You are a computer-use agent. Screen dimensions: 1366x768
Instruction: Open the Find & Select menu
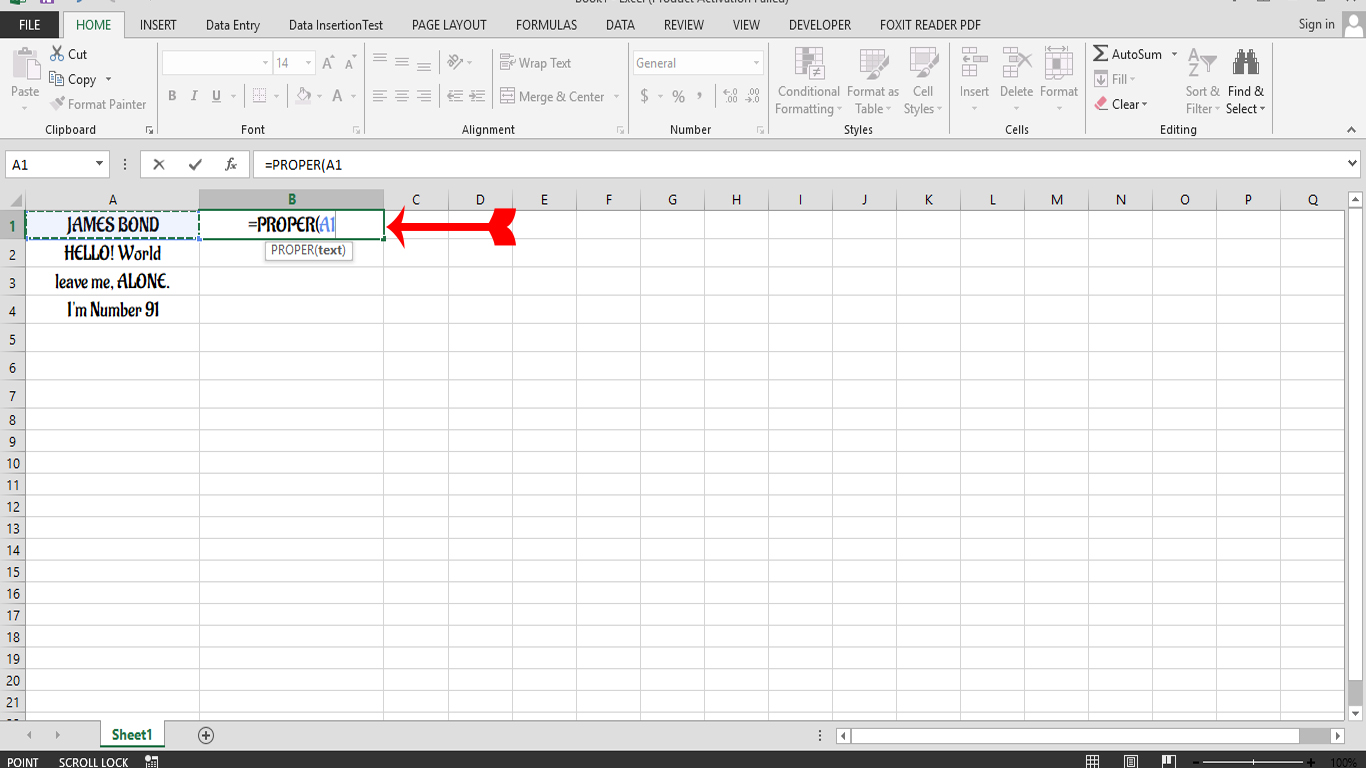click(x=1246, y=81)
